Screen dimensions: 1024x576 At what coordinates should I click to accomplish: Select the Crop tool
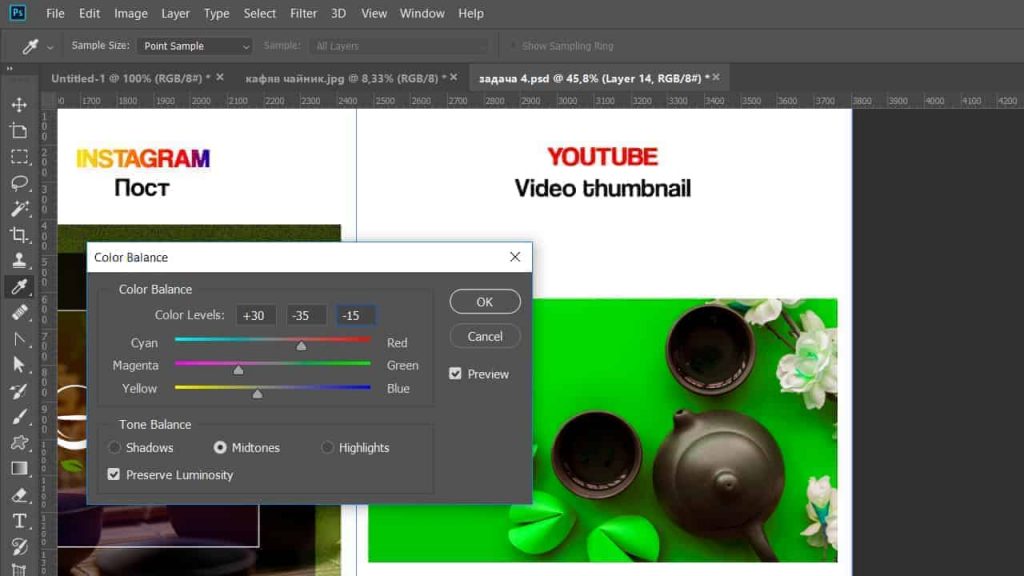point(19,234)
